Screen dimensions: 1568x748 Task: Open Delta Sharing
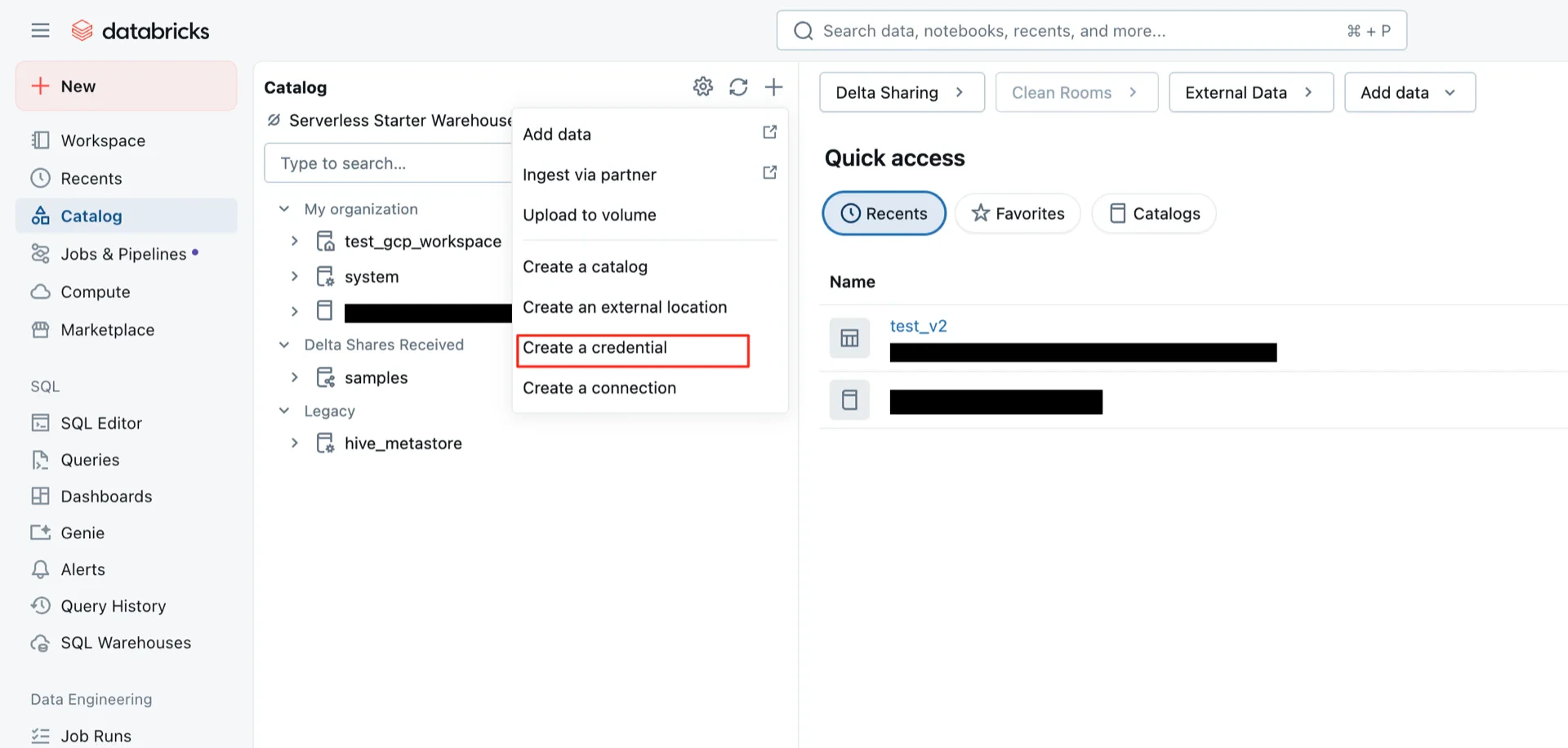click(902, 92)
